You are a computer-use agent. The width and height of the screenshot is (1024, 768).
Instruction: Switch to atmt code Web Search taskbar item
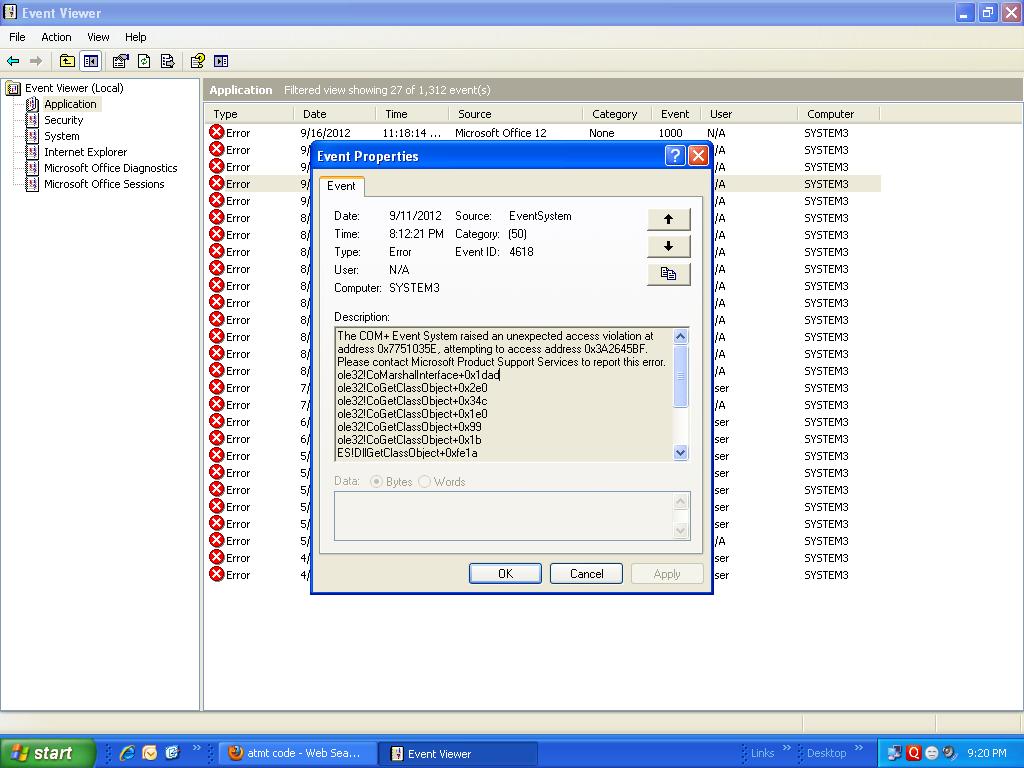point(296,753)
